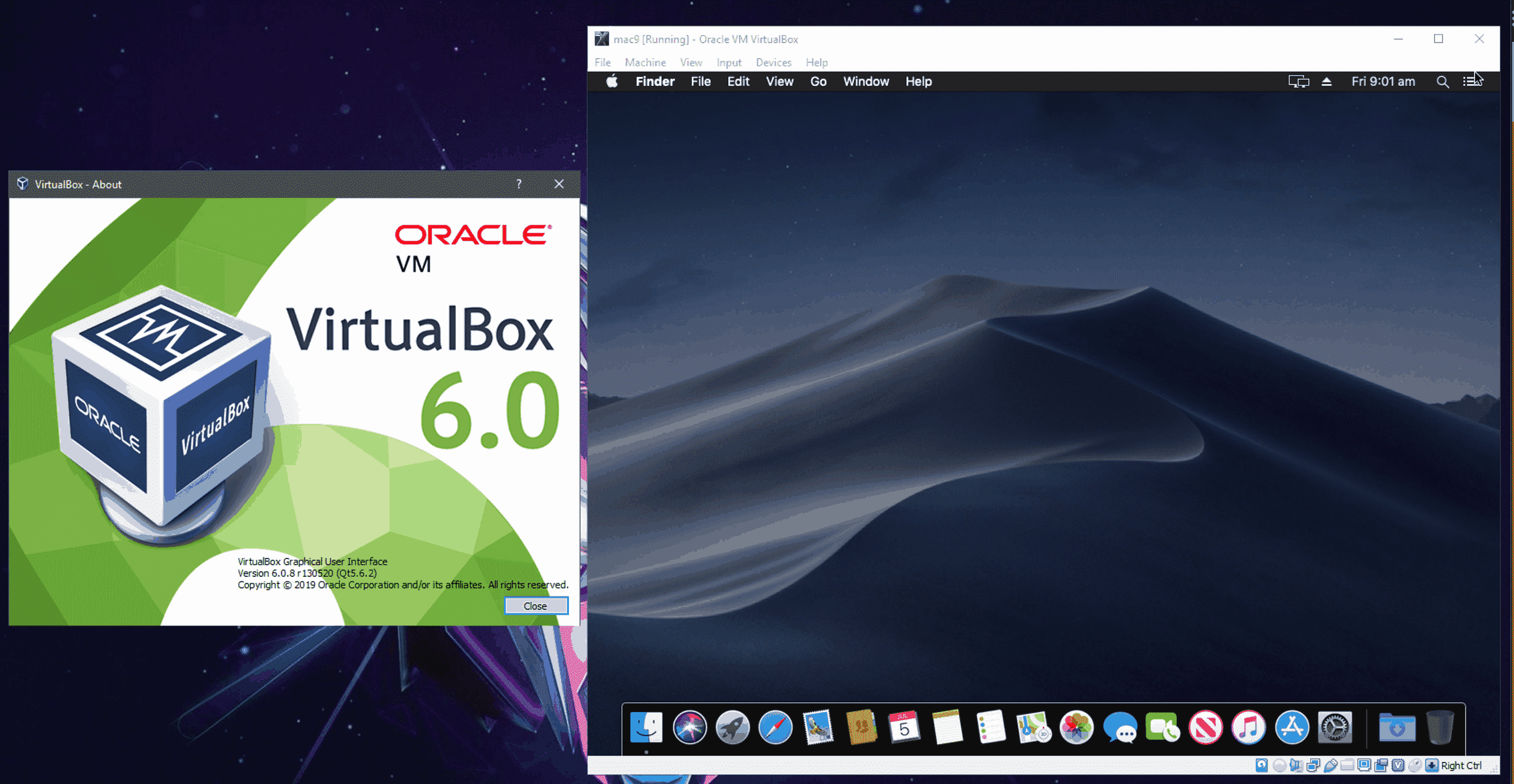This screenshot has height=784, width=1514.
Task: Open the Trash in the dock
Action: (1439, 728)
